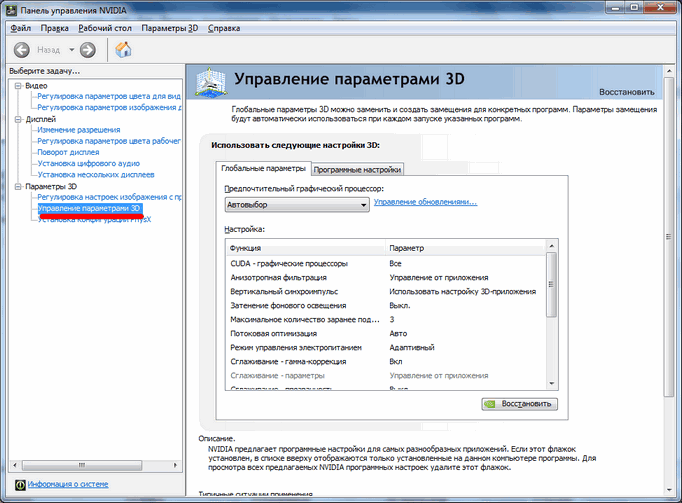Click task tree horizontal scroll right arrow
682x503 pixels.
click(175, 465)
